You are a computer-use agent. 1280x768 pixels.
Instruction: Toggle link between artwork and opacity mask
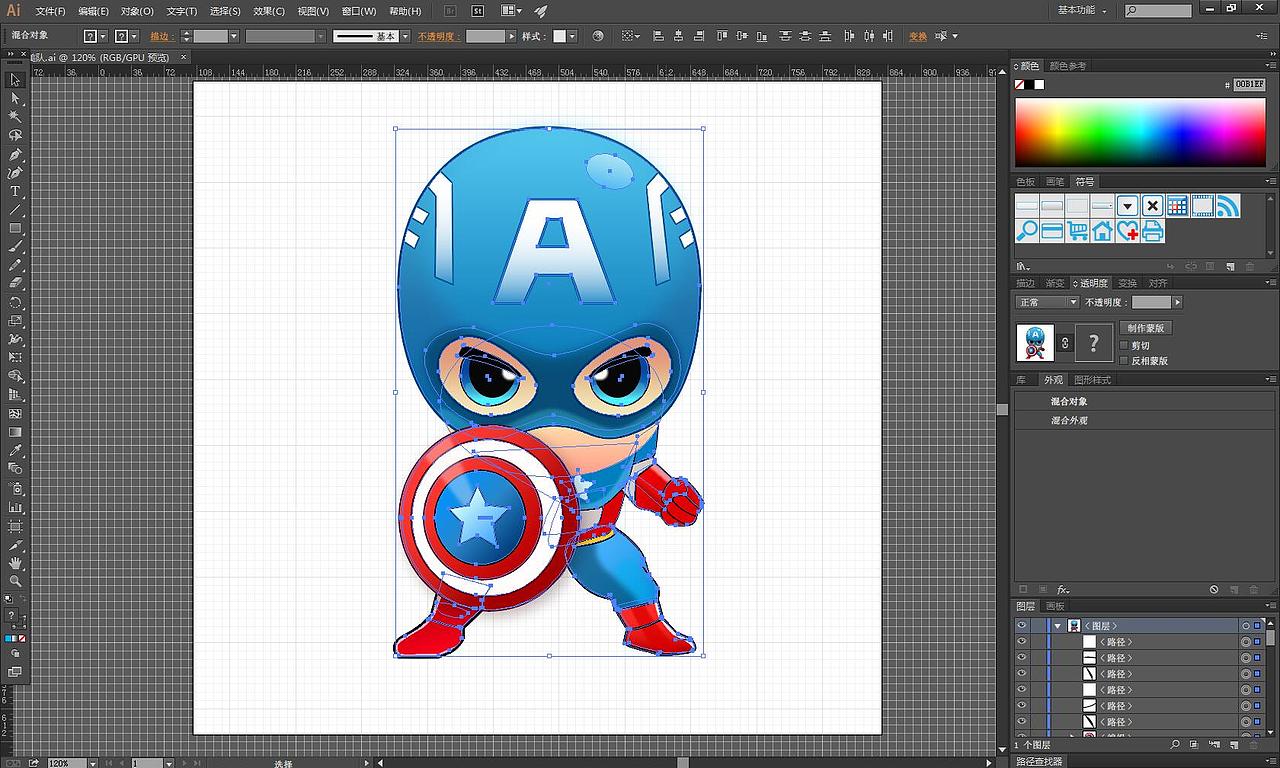point(1065,343)
